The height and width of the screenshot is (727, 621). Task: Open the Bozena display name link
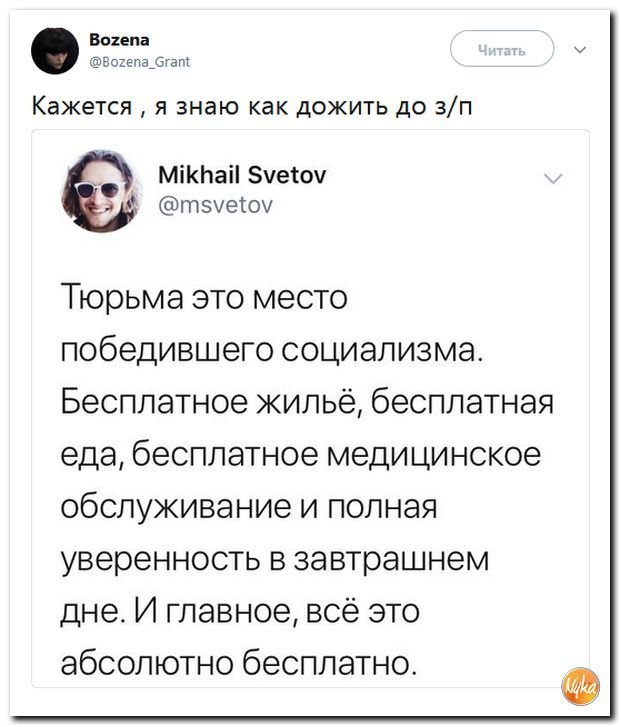pos(119,40)
